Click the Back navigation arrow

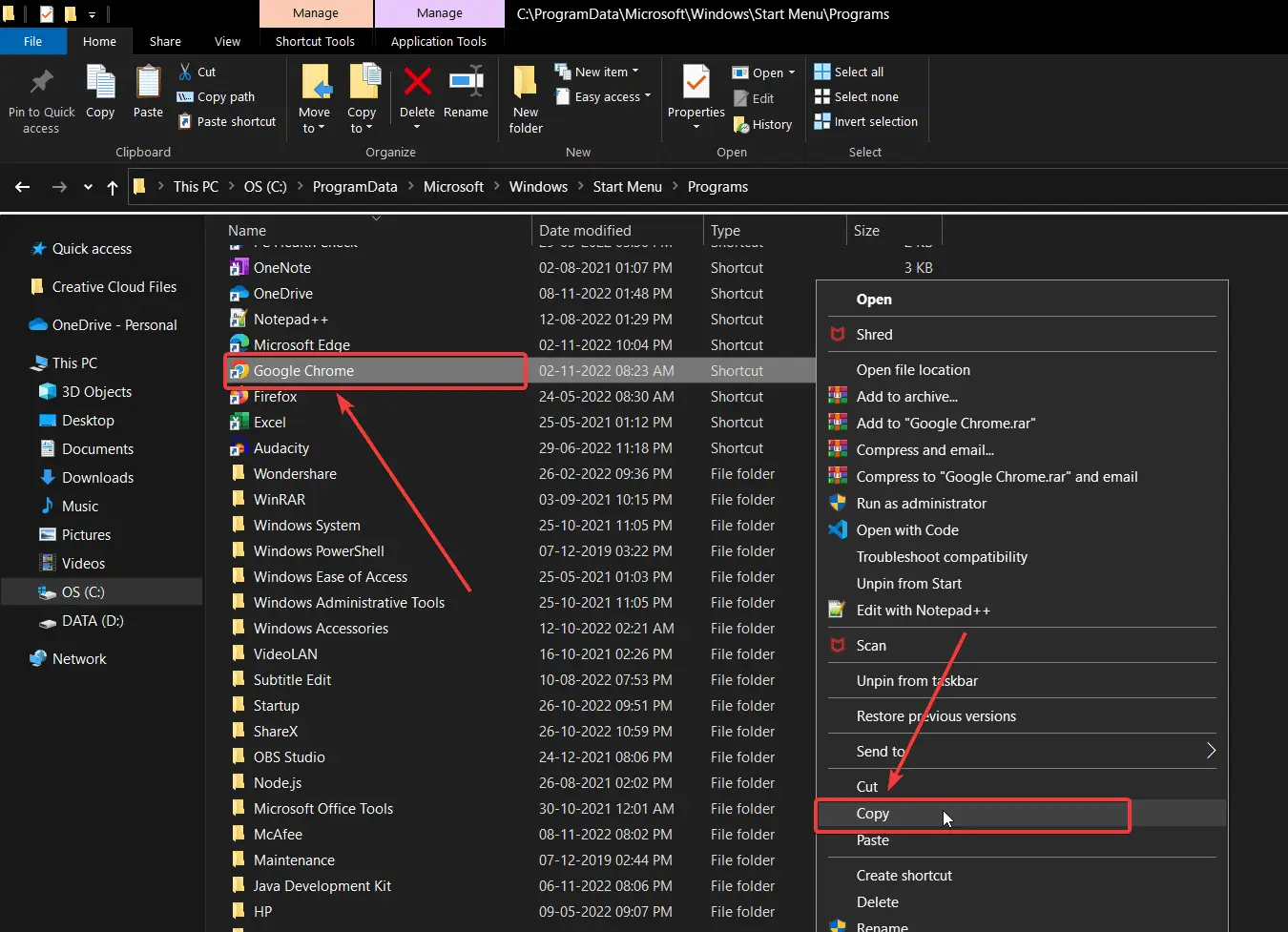click(23, 187)
